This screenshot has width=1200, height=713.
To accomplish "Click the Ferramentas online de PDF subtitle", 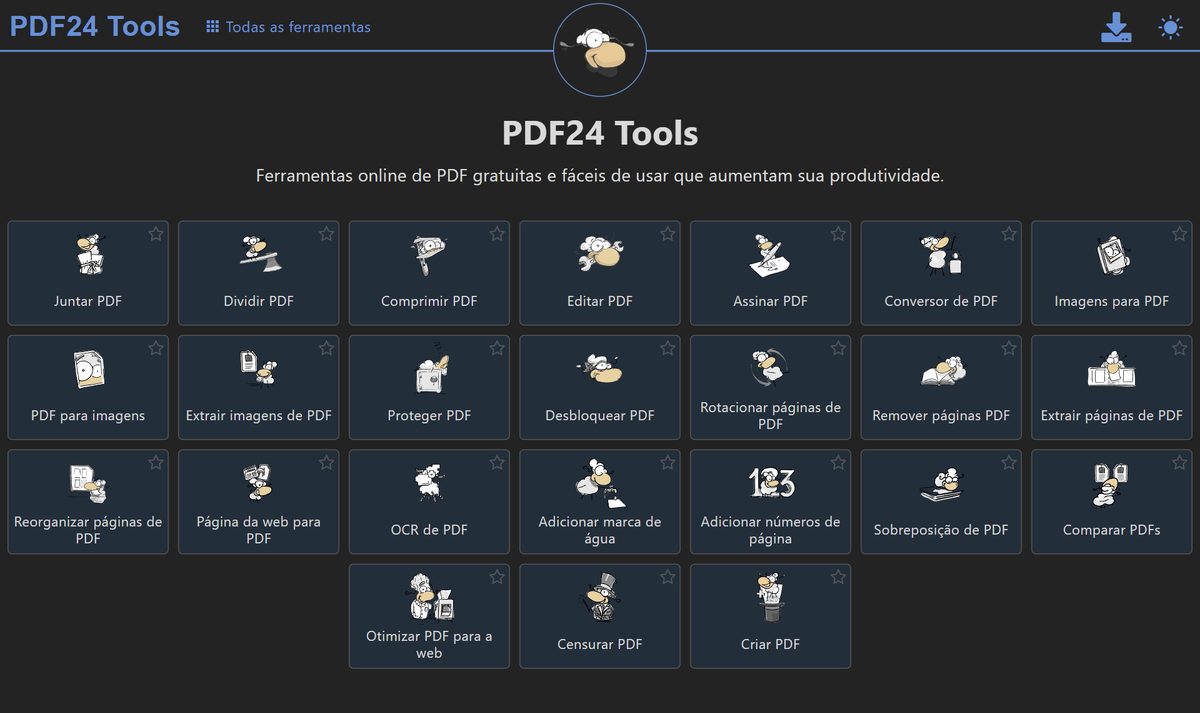I will point(600,176).
